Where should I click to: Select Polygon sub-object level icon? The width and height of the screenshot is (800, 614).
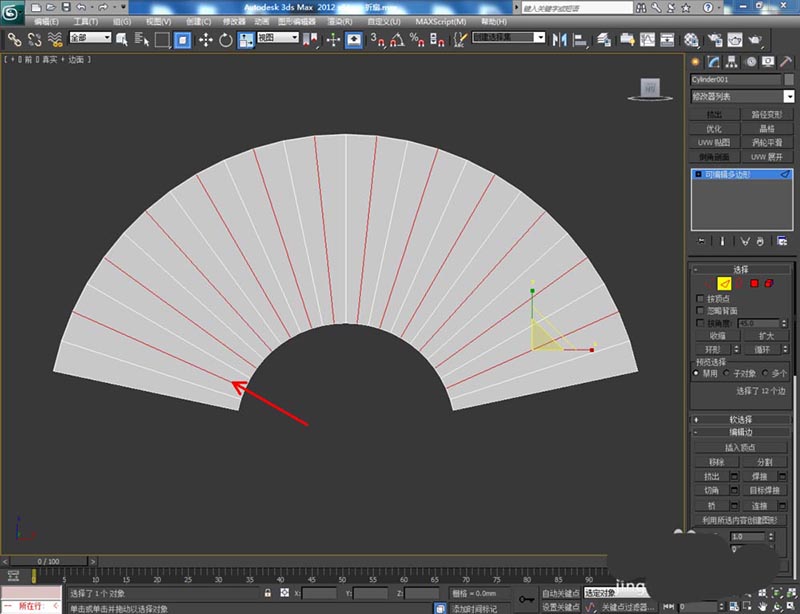tap(754, 284)
